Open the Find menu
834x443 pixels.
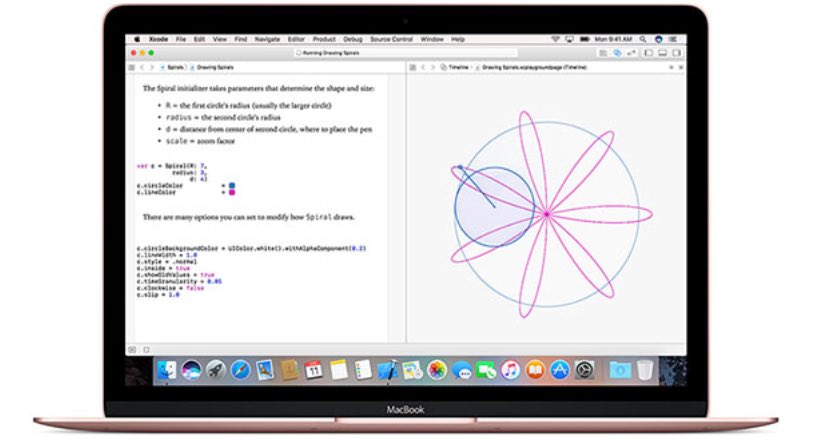click(x=241, y=39)
